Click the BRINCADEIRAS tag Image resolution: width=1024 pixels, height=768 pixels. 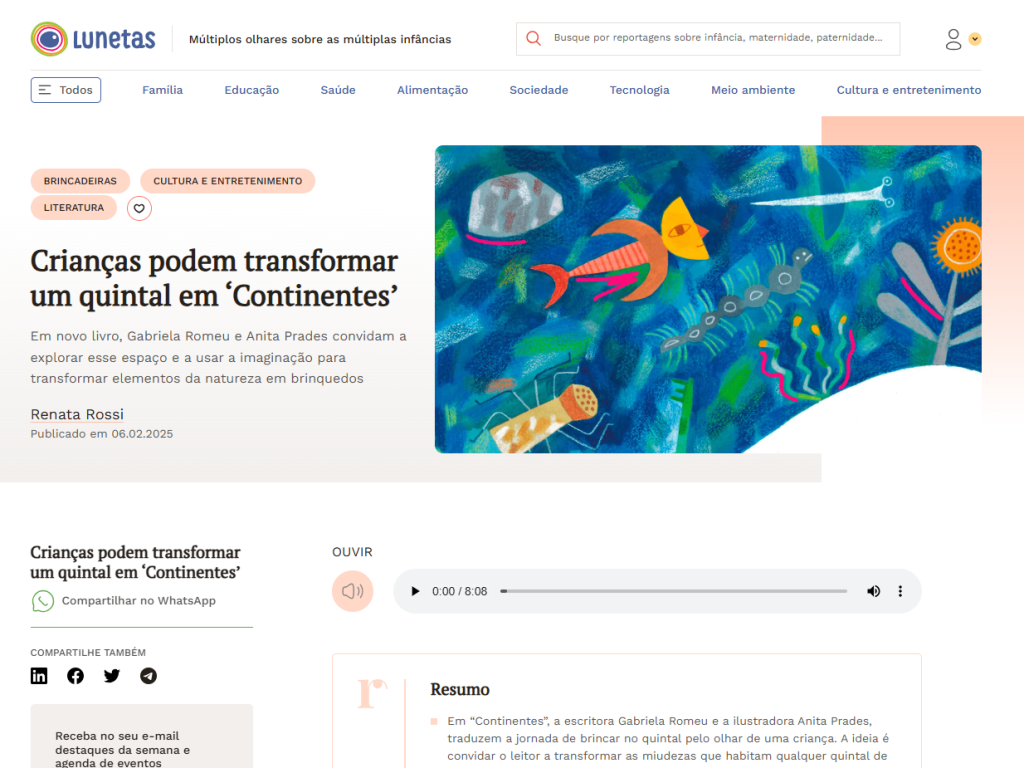click(x=80, y=181)
